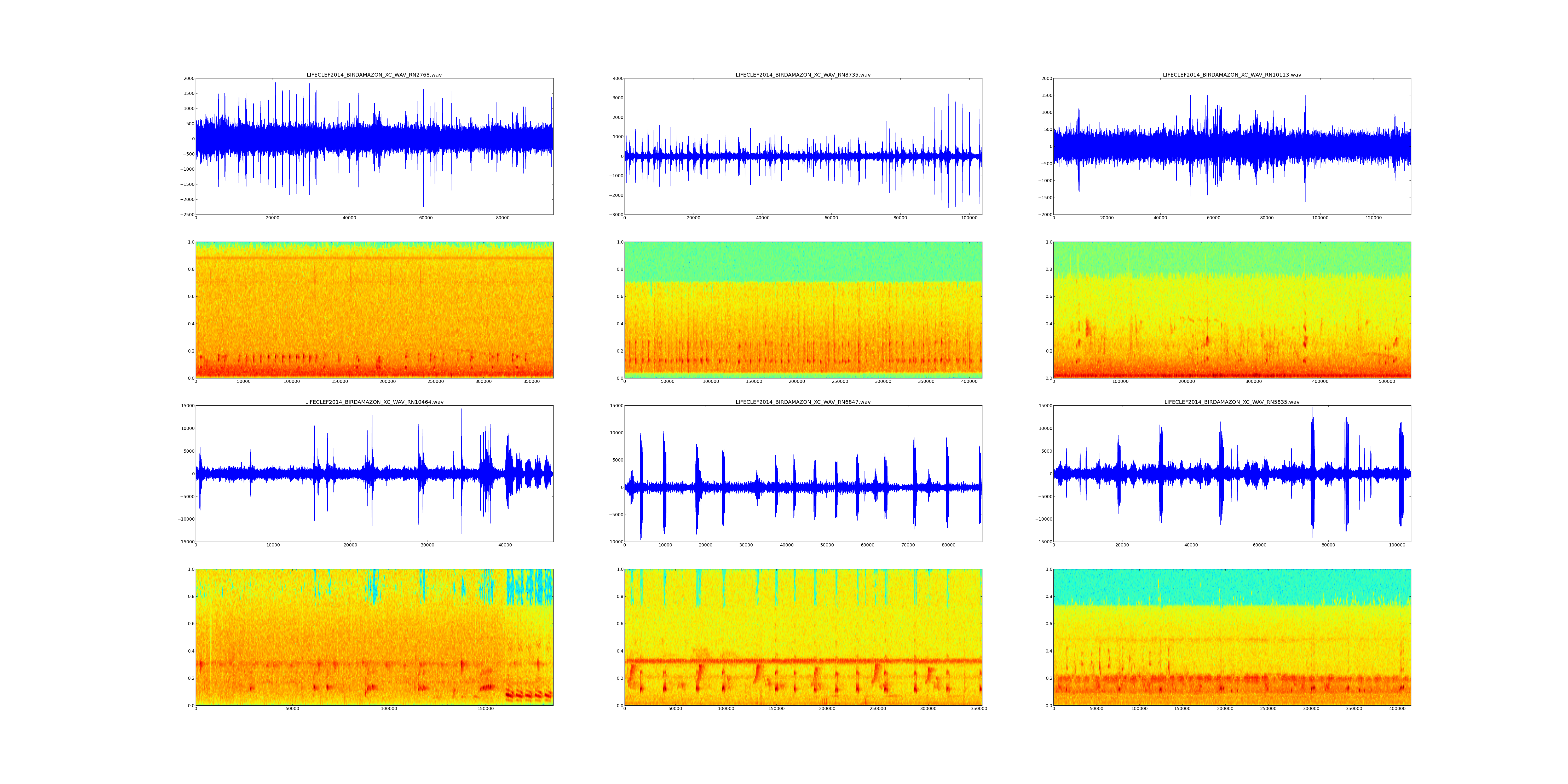This screenshot has width=1568, height=784.
Task: Click the dark red band in the RN6847 spectrogram
Action: [803, 660]
